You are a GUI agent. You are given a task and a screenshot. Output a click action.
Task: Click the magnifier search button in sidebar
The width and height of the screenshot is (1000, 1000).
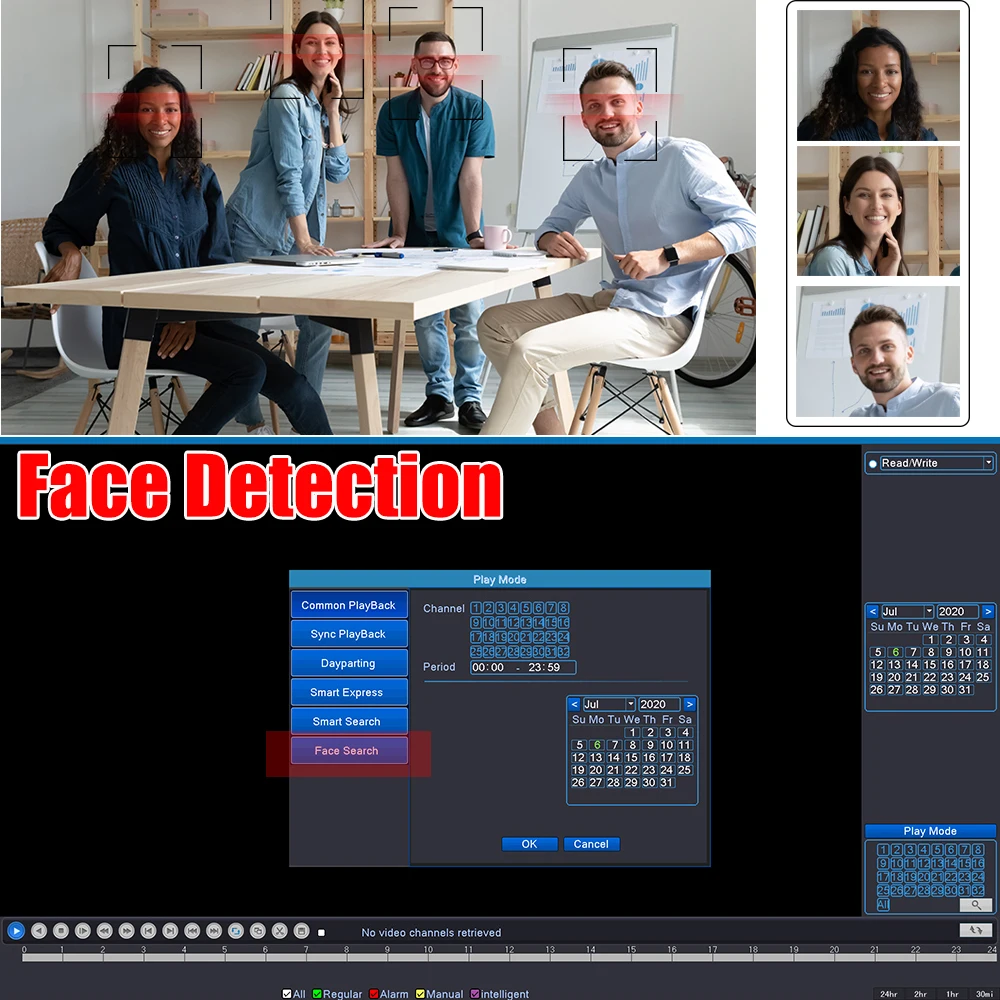tap(976, 904)
